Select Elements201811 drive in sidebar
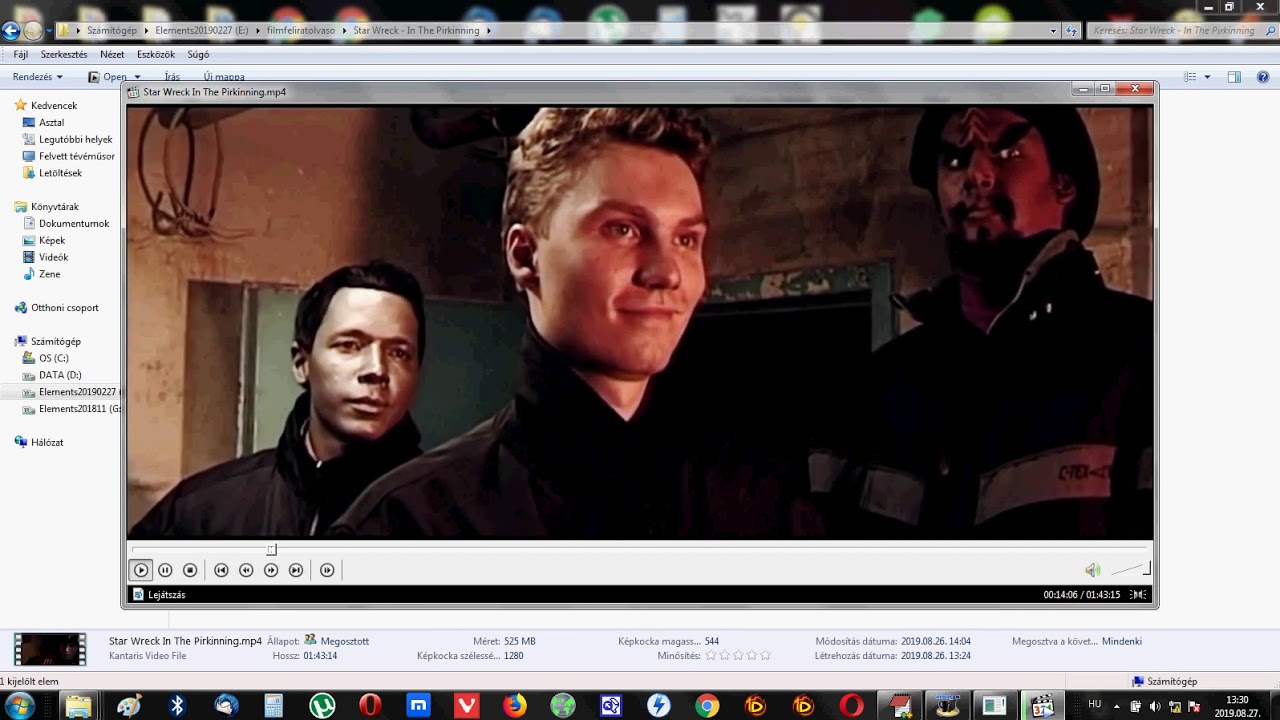1280x720 pixels. 80,409
